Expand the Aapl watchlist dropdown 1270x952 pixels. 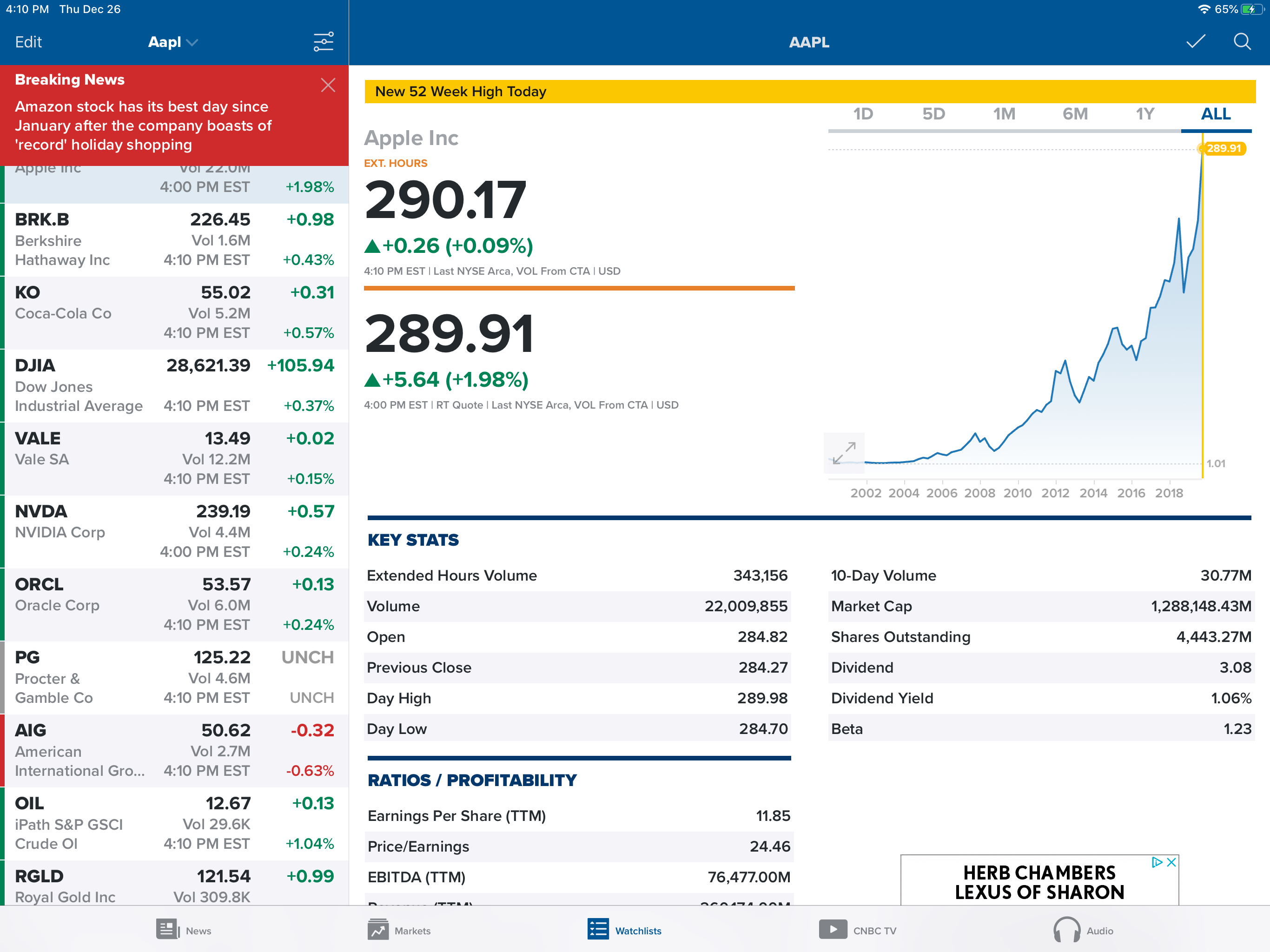point(172,42)
